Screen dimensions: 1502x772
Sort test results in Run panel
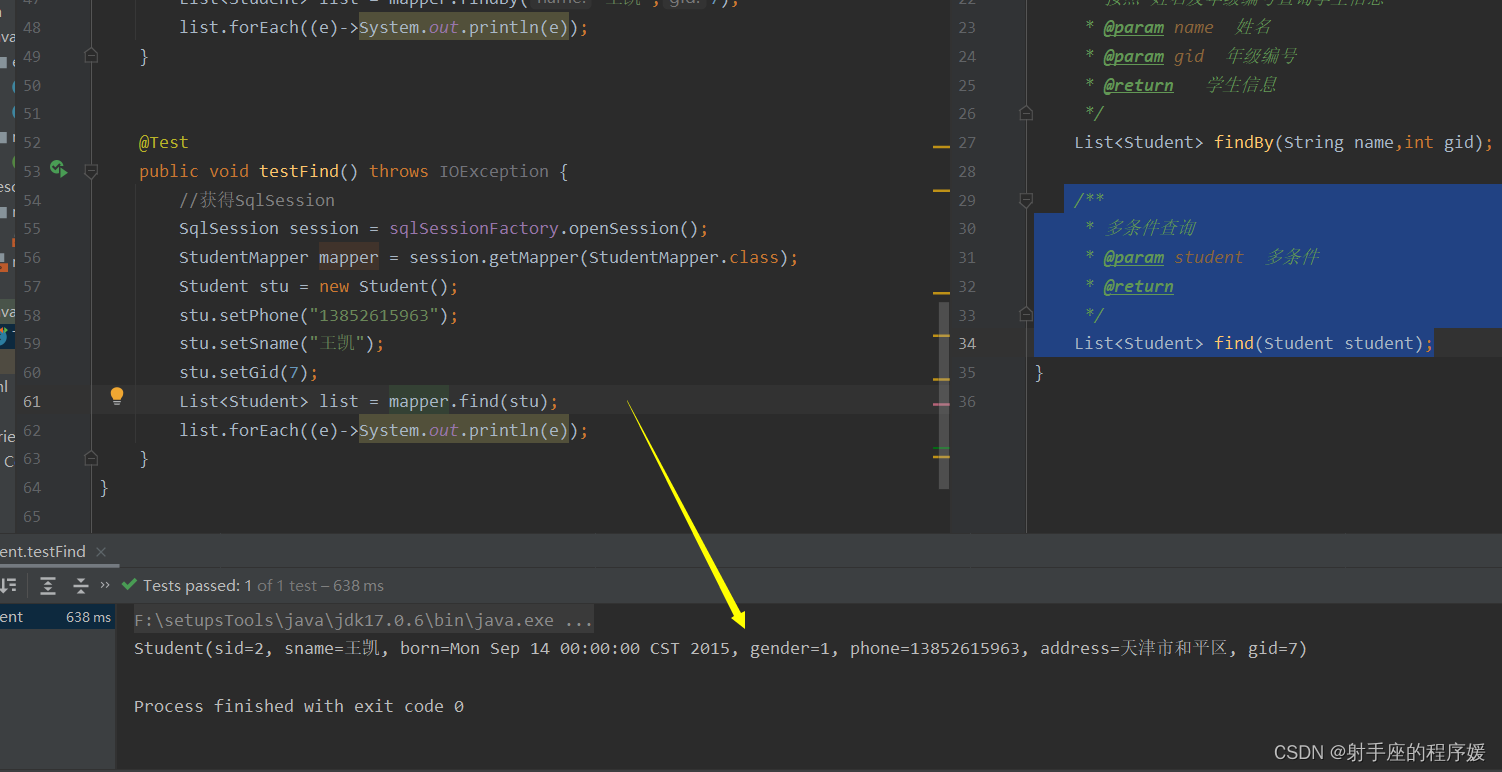(x=9, y=585)
